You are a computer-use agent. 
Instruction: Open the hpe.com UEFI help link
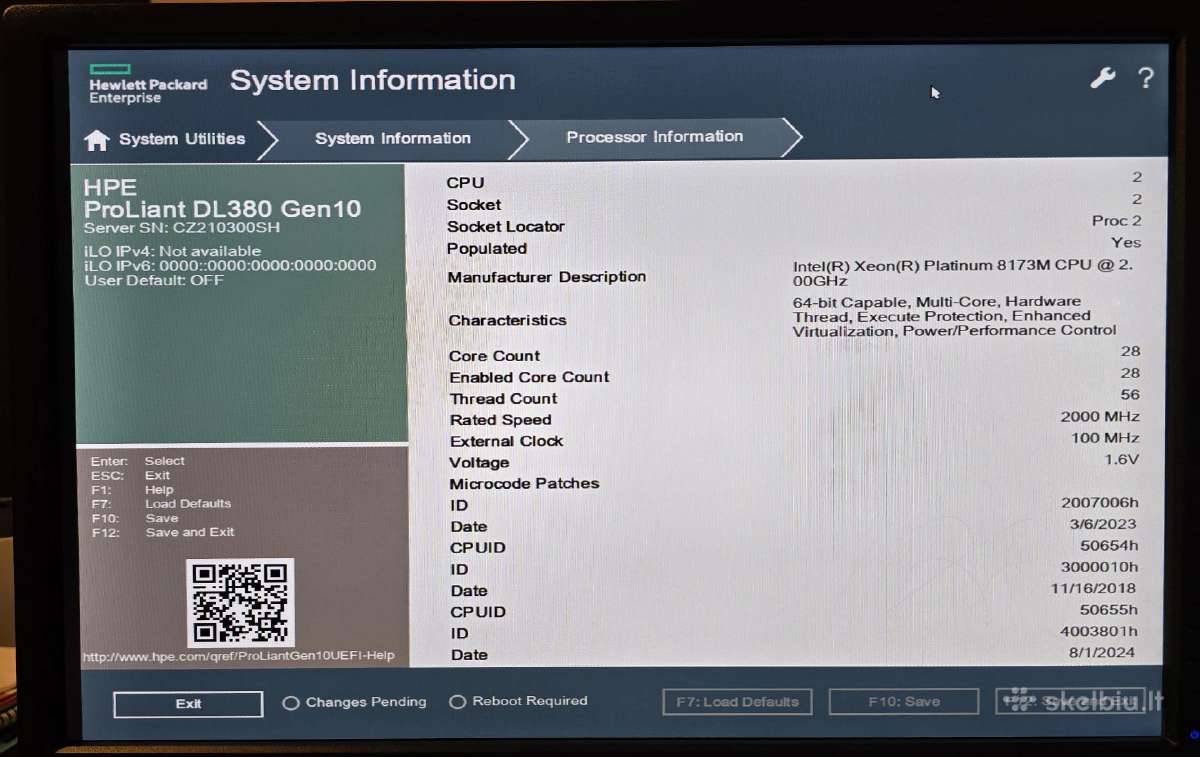pyautogui.click(x=238, y=656)
